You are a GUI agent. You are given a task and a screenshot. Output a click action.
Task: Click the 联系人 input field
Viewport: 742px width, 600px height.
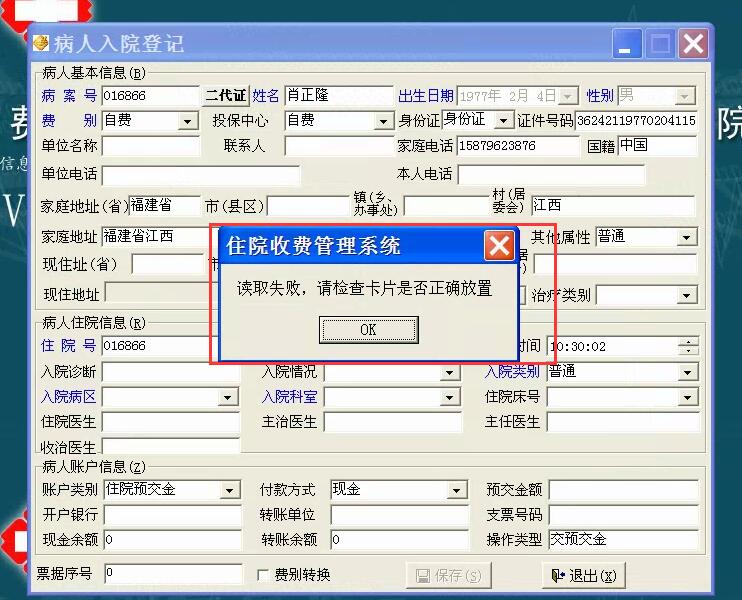339,146
